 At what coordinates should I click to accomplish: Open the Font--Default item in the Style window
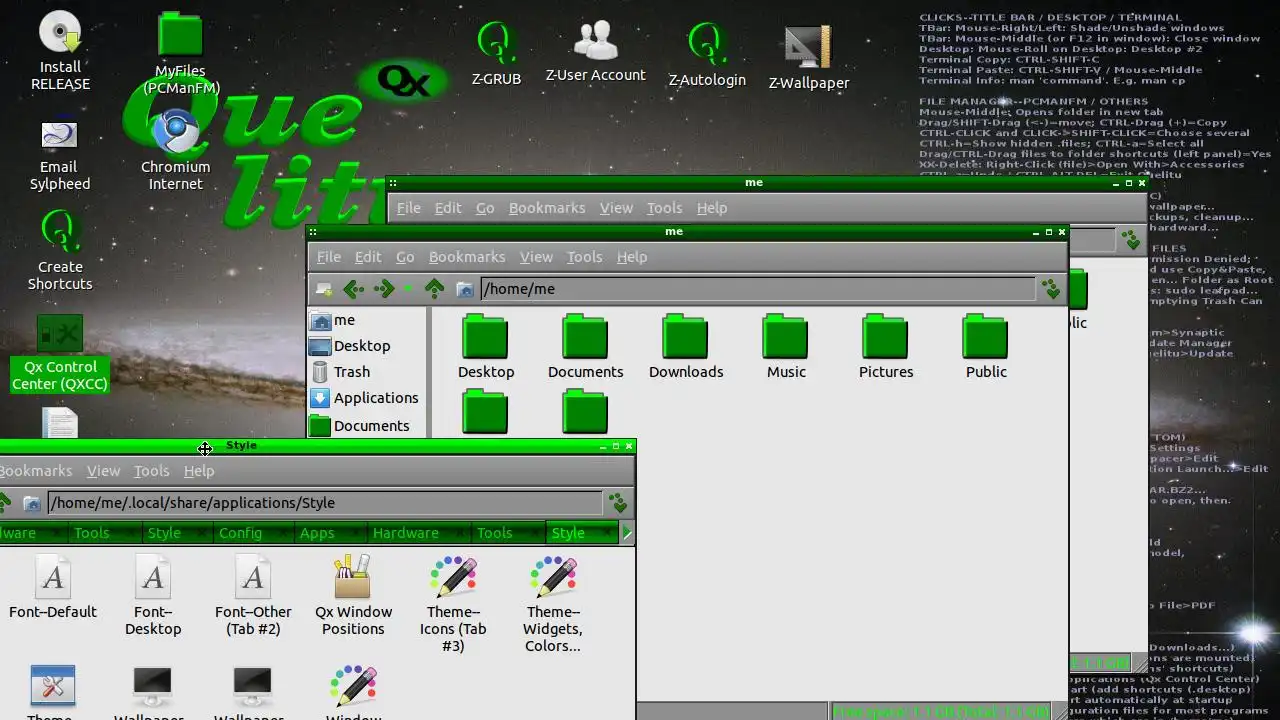point(53,588)
